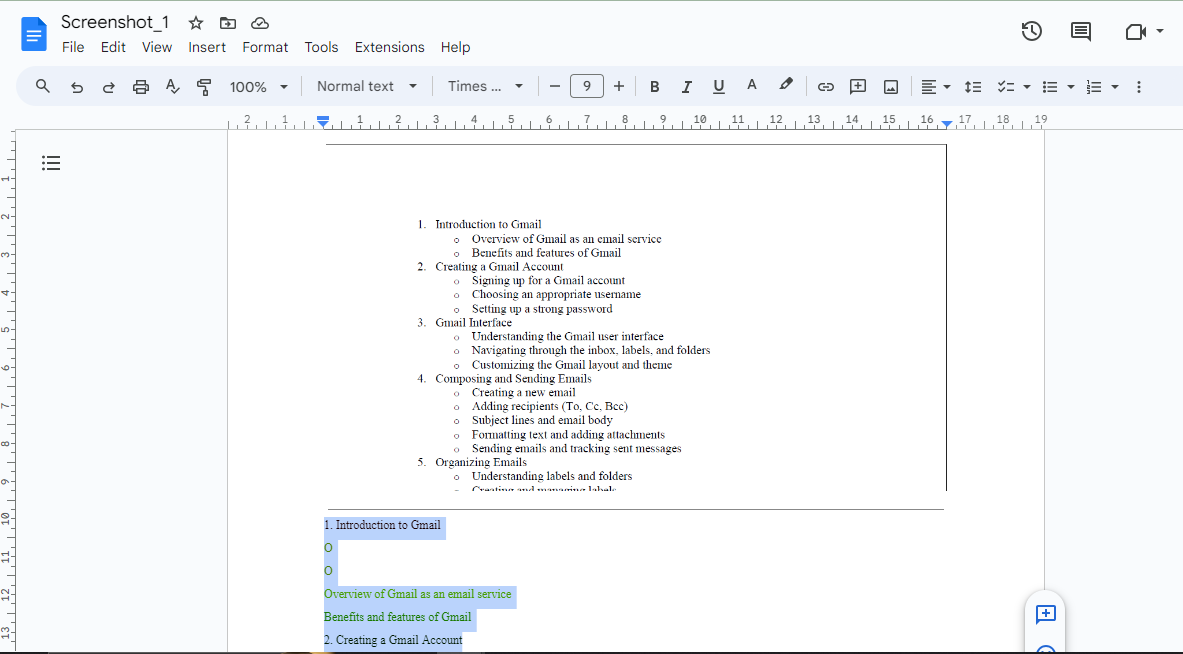Open the text alignment dropdown
This screenshot has height=654, width=1183.
pos(936,87)
